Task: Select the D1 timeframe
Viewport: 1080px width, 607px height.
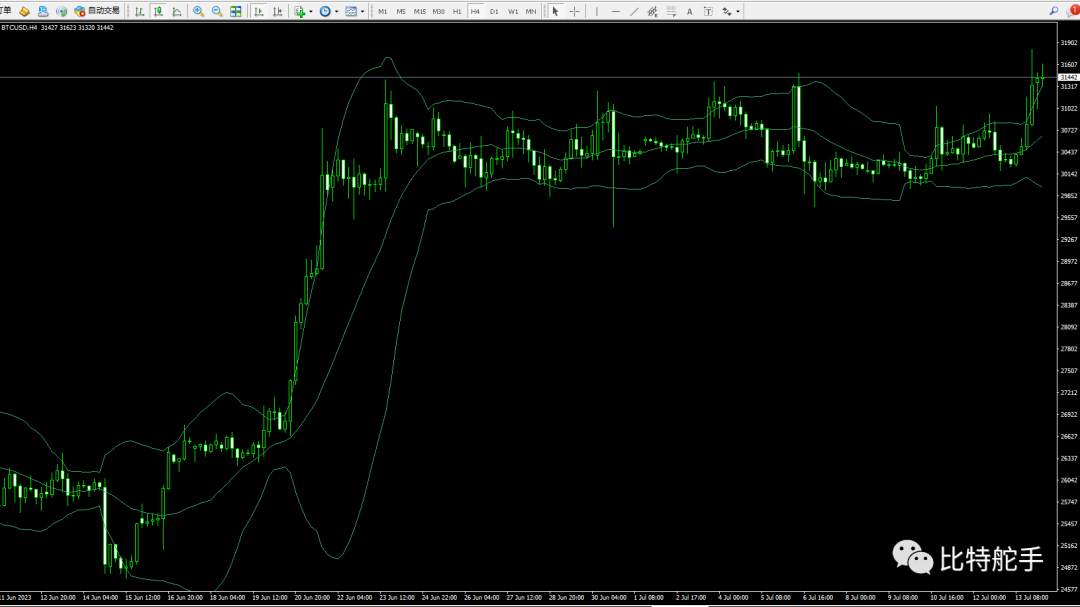Action: [x=494, y=12]
